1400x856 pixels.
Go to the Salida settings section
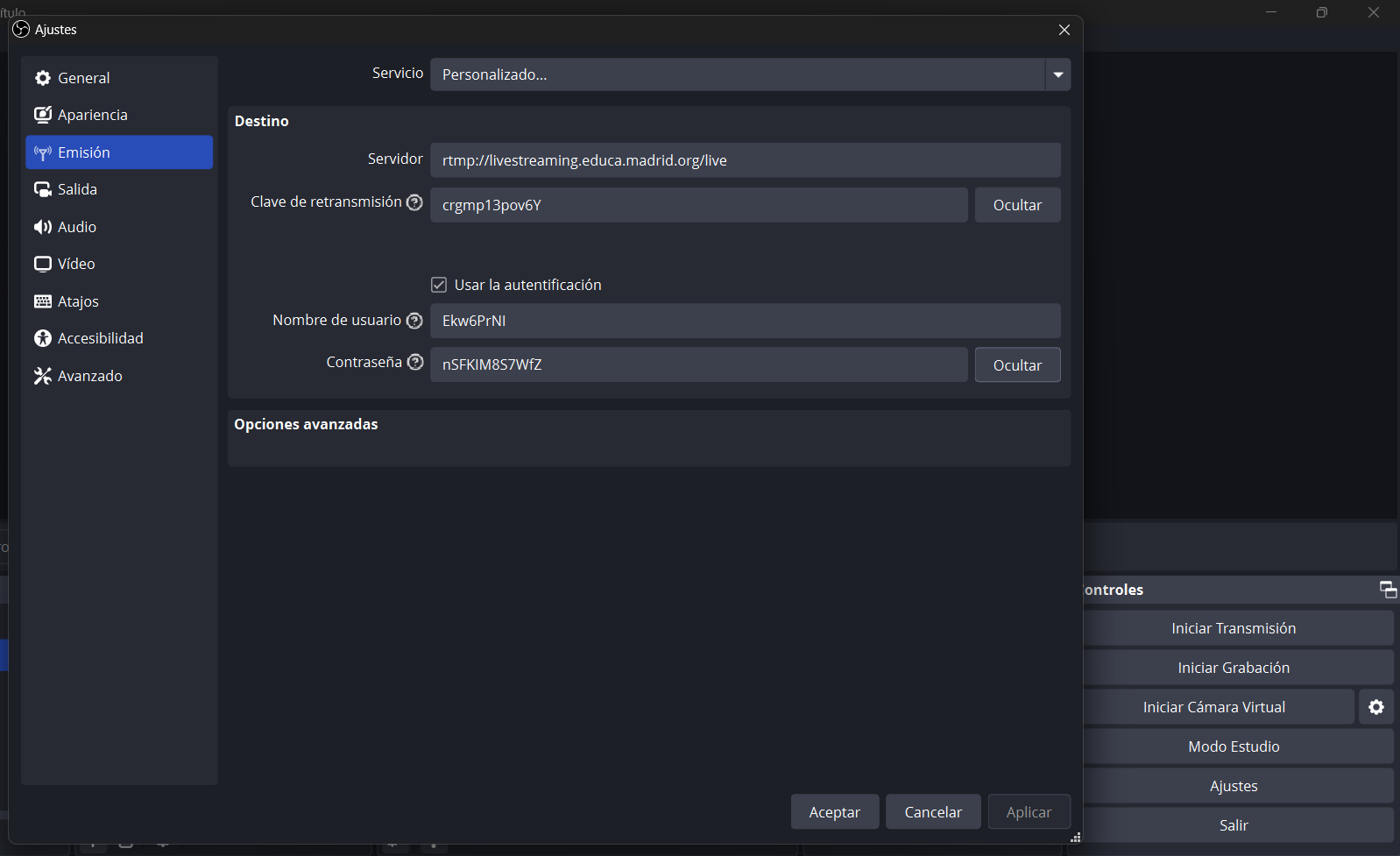tap(119, 189)
